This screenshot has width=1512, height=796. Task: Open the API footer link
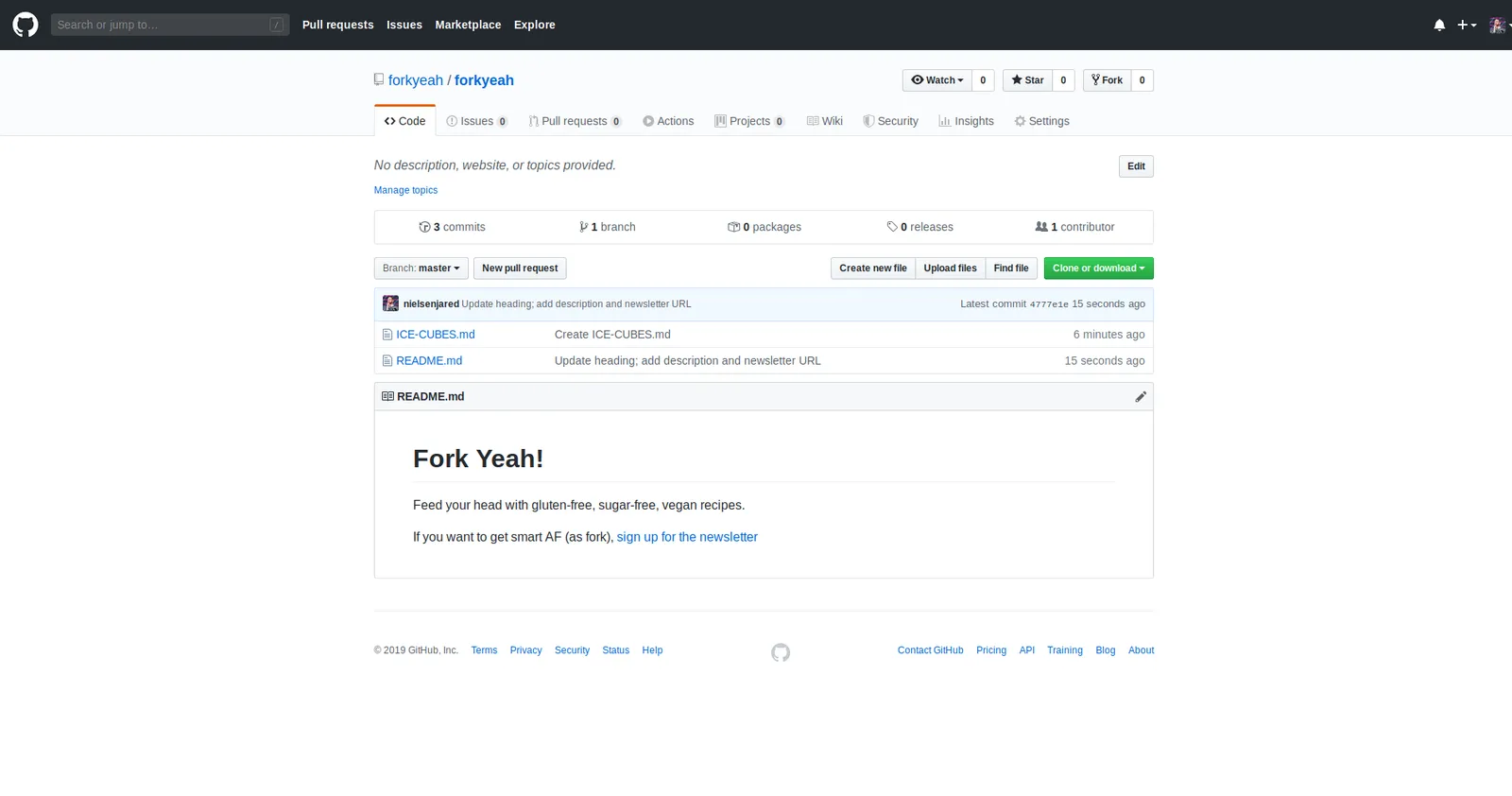1027,650
